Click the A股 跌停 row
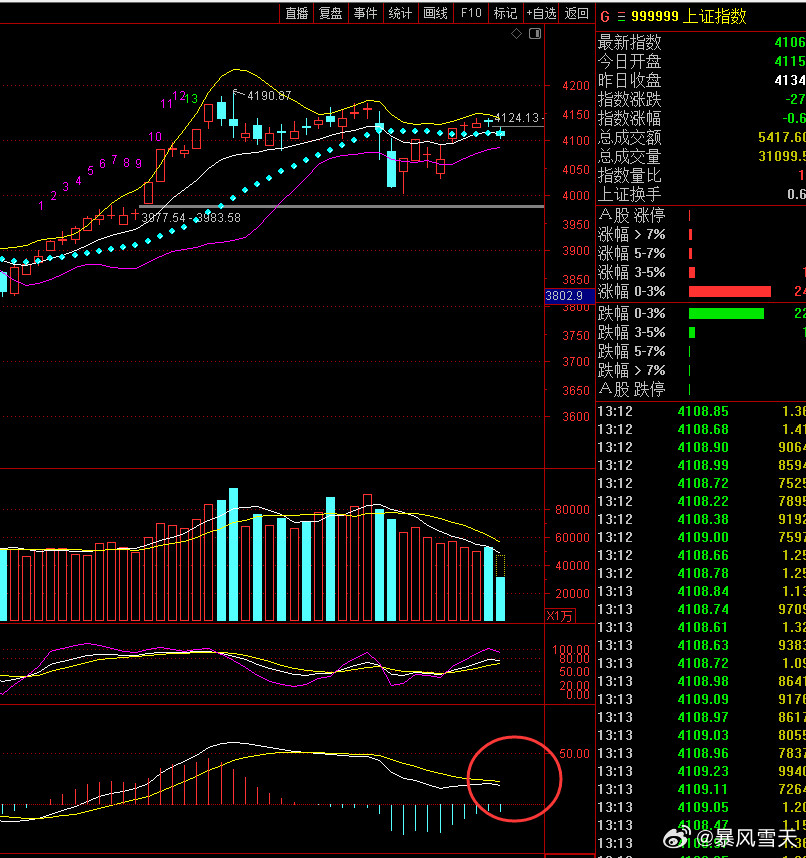Viewport: 806px width, 858px height. 701,390
